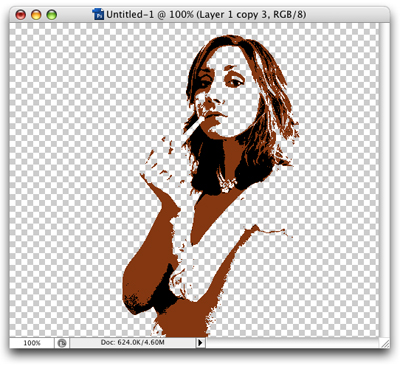The width and height of the screenshot is (400, 366).
Task: Open the status bar arrow menu
Action: pyautogui.click(x=200, y=342)
